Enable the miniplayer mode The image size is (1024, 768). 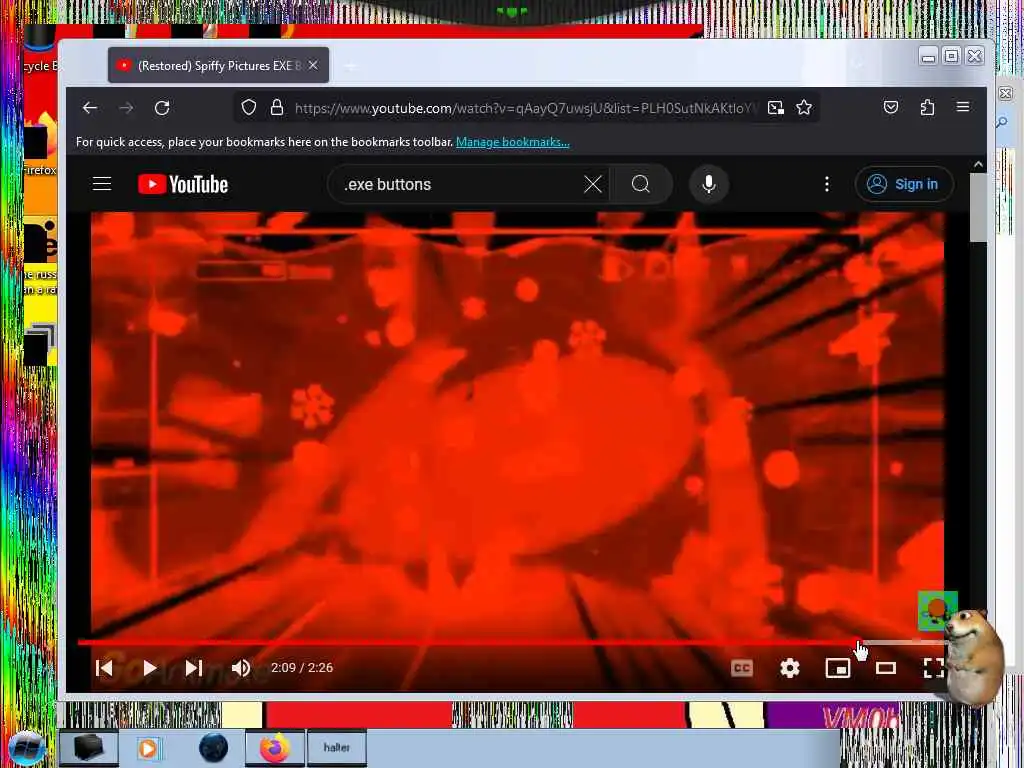pos(838,668)
